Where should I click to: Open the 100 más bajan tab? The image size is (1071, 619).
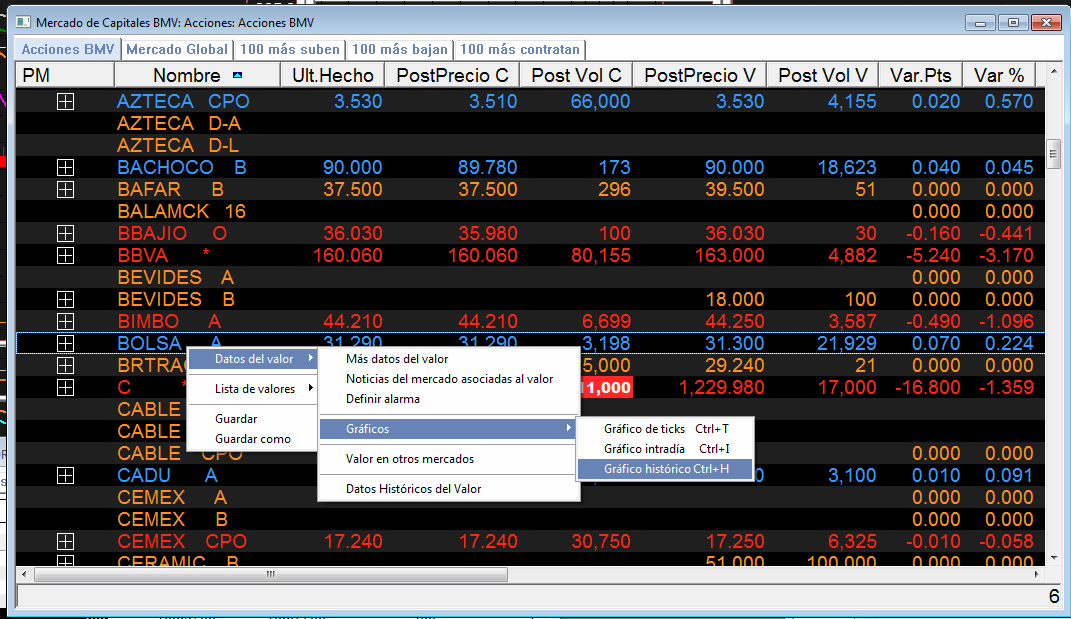point(400,49)
